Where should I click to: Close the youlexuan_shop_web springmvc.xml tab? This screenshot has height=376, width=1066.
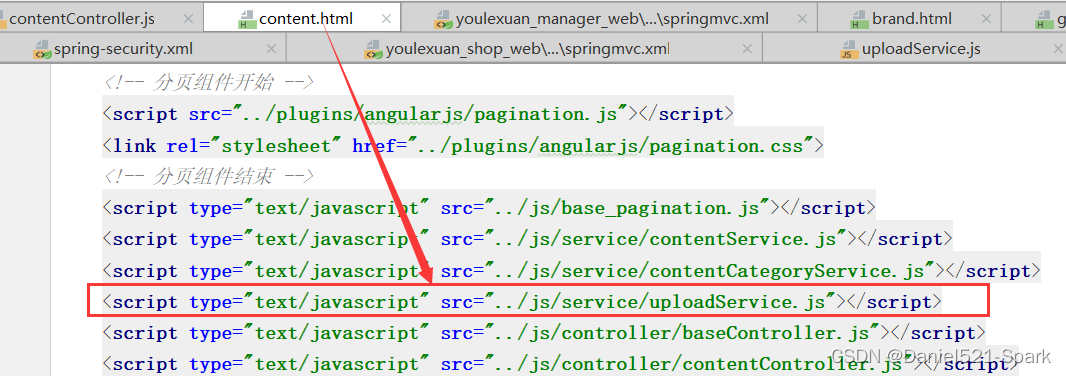pos(747,49)
